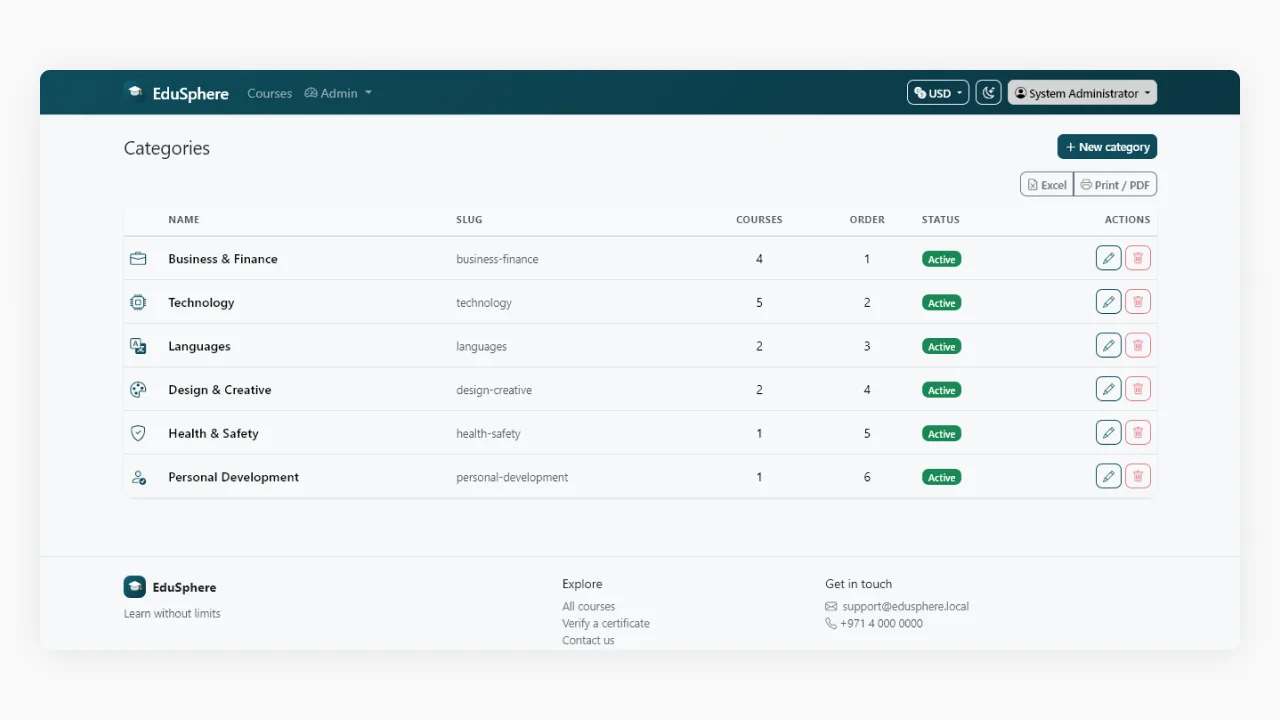Edit the Personal Development category
The image size is (1280, 720).
[x=1108, y=476]
